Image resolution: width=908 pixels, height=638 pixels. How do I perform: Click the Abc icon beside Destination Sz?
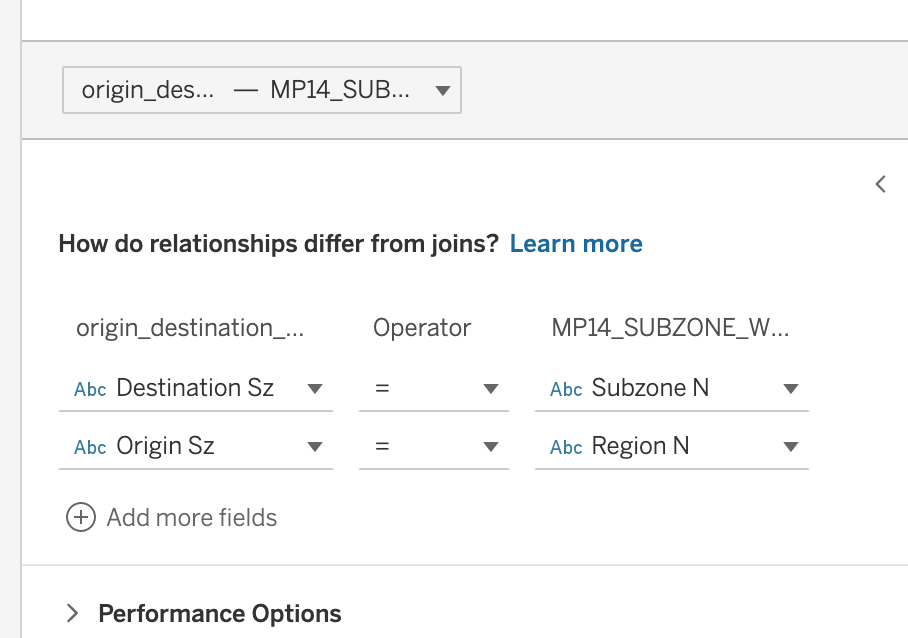pyautogui.click(x=90, y=389)
